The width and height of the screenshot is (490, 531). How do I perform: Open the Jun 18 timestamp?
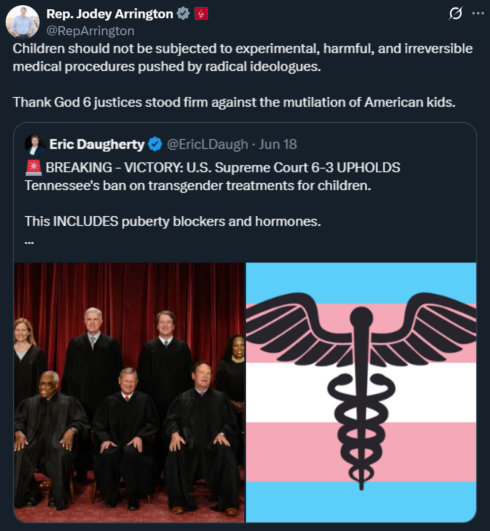pos(278,145)
